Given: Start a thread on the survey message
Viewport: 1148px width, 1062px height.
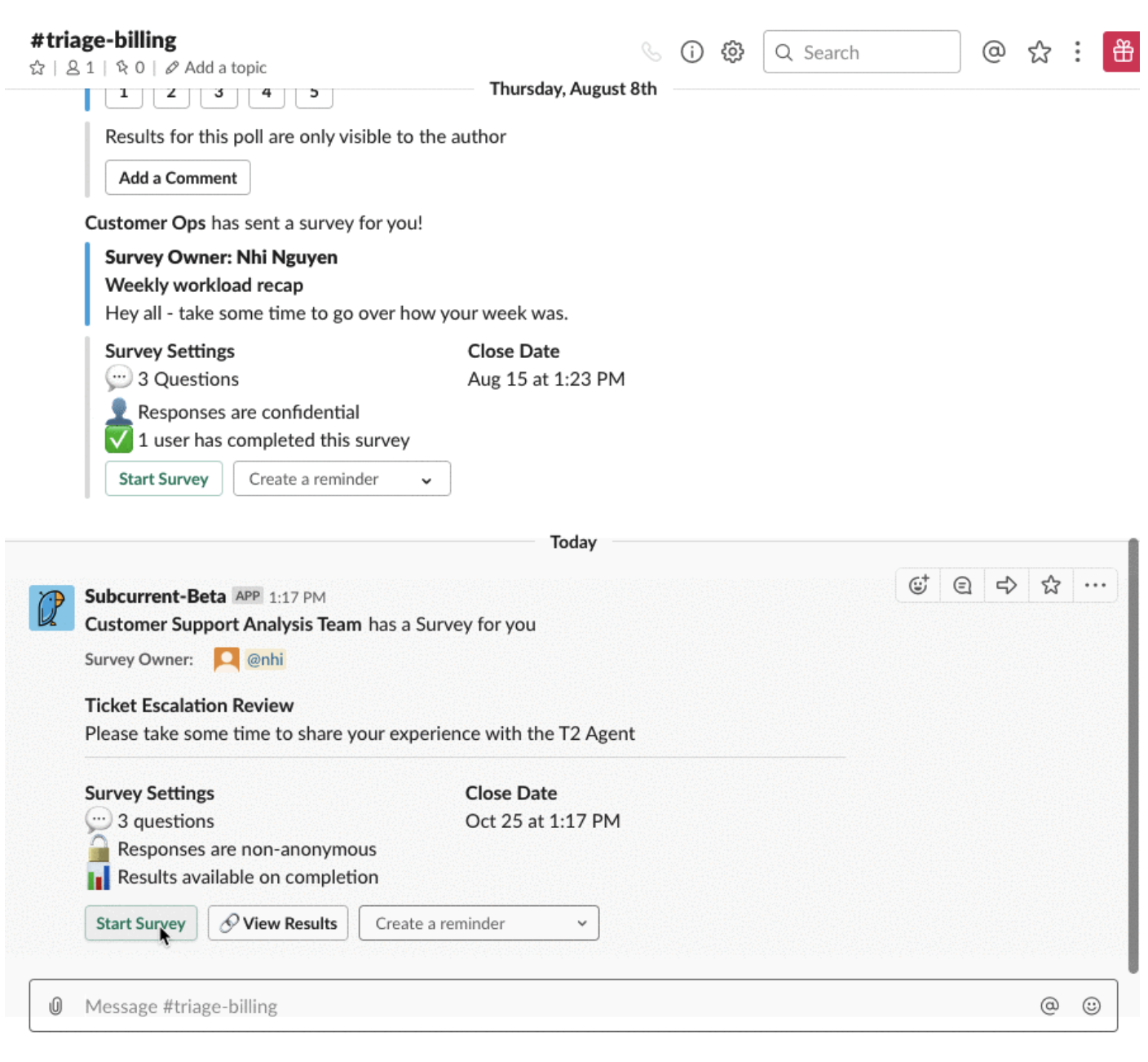Looking at the screenshot, I should 962,585.
